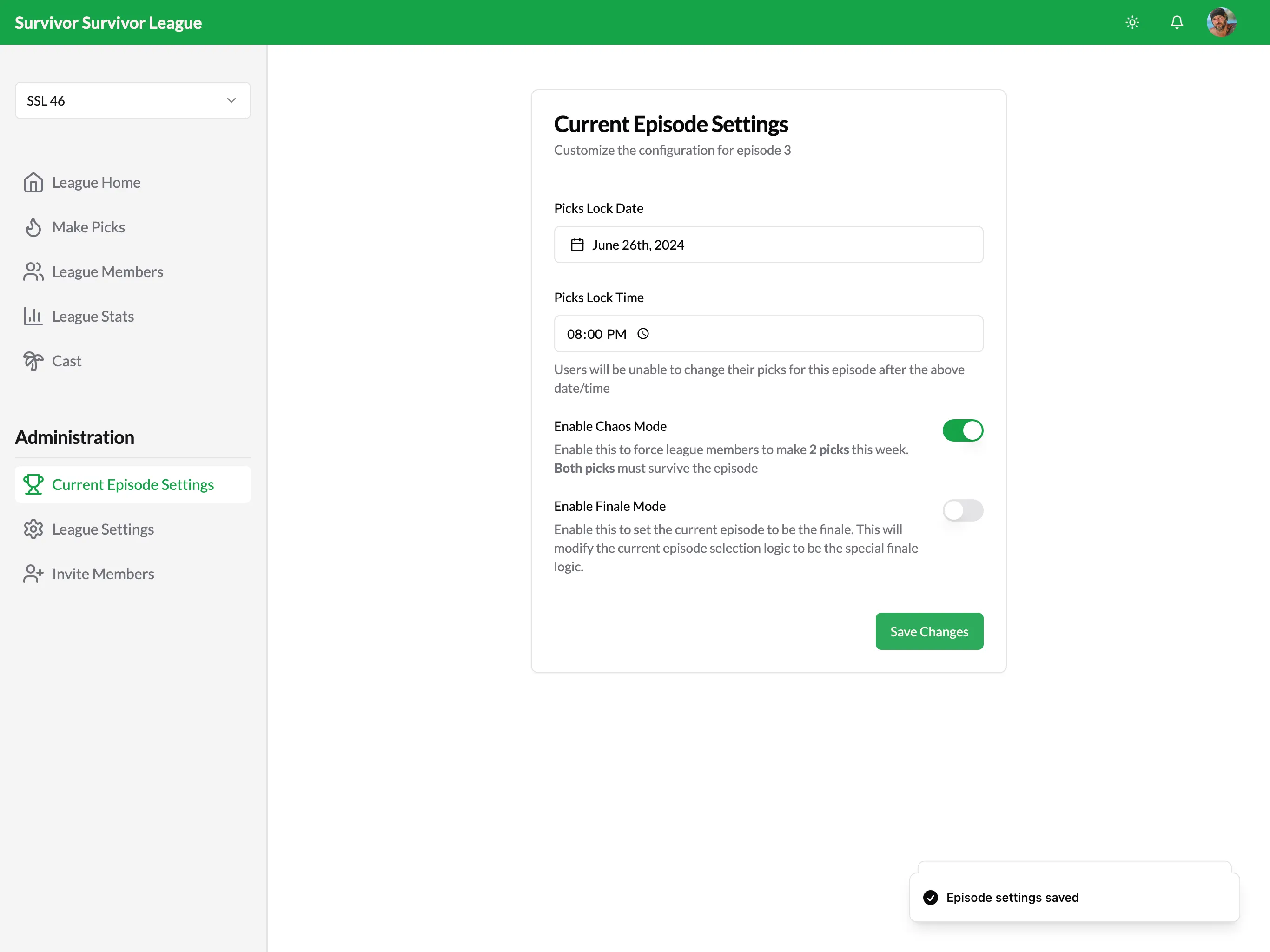Click the notification bell icon
This screenshot has width=1270, height=952.
(x=1177, y=22)
